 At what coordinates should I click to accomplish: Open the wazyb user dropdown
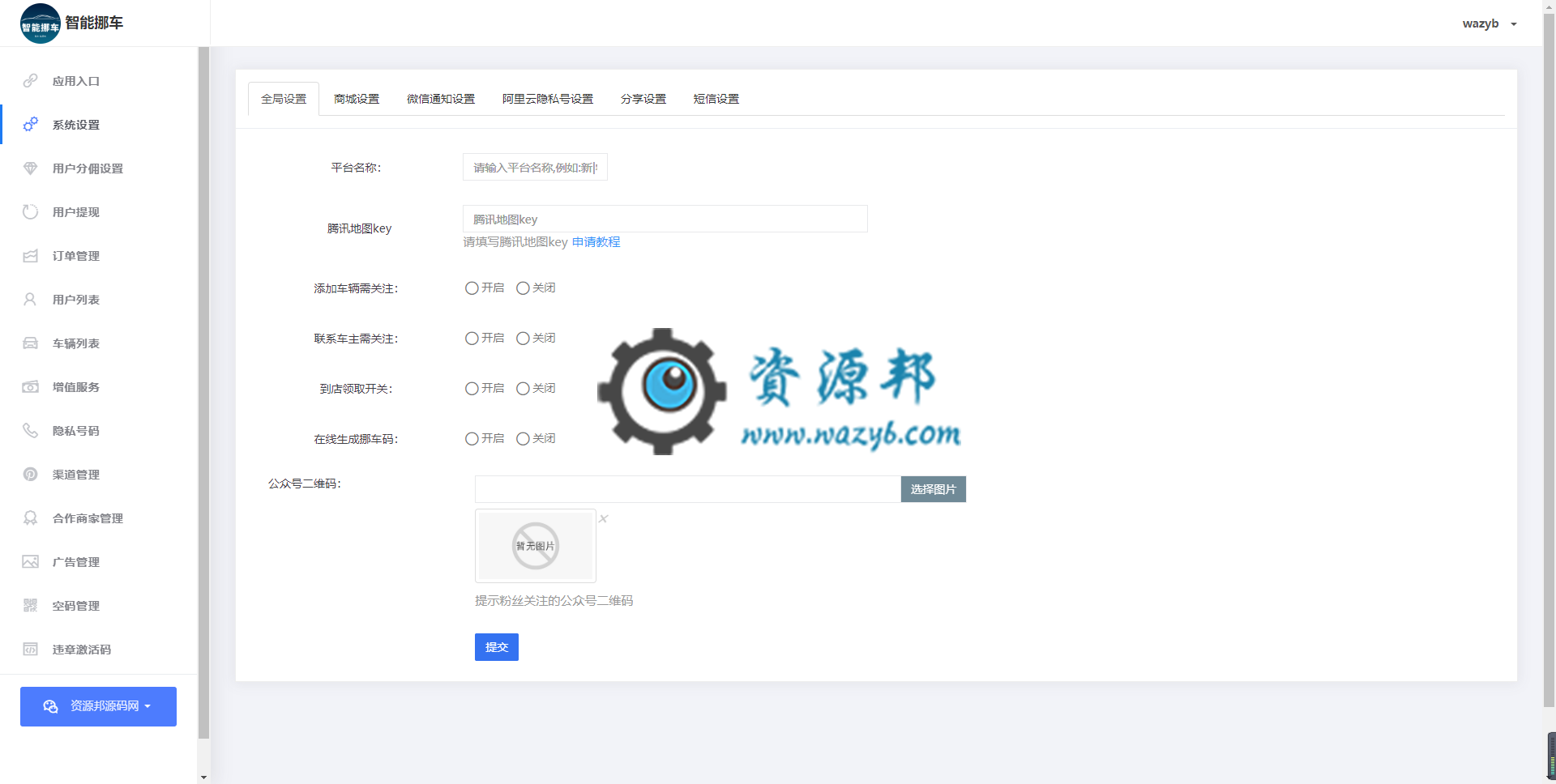[1490, 23]
